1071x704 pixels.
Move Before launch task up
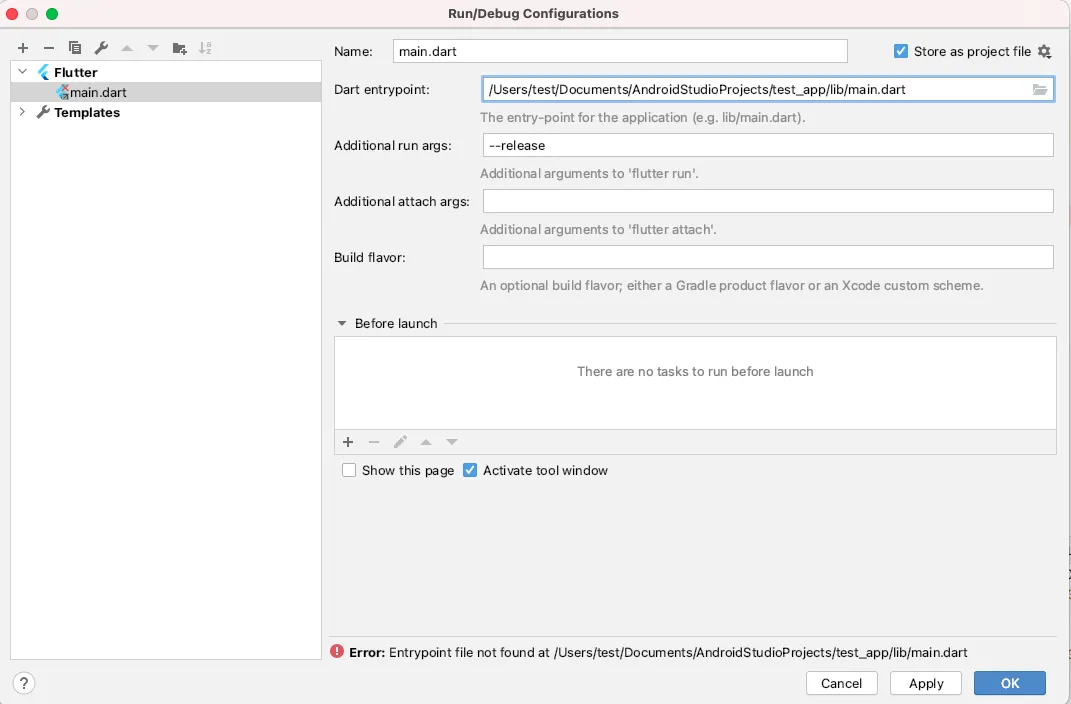coord(426,442)
